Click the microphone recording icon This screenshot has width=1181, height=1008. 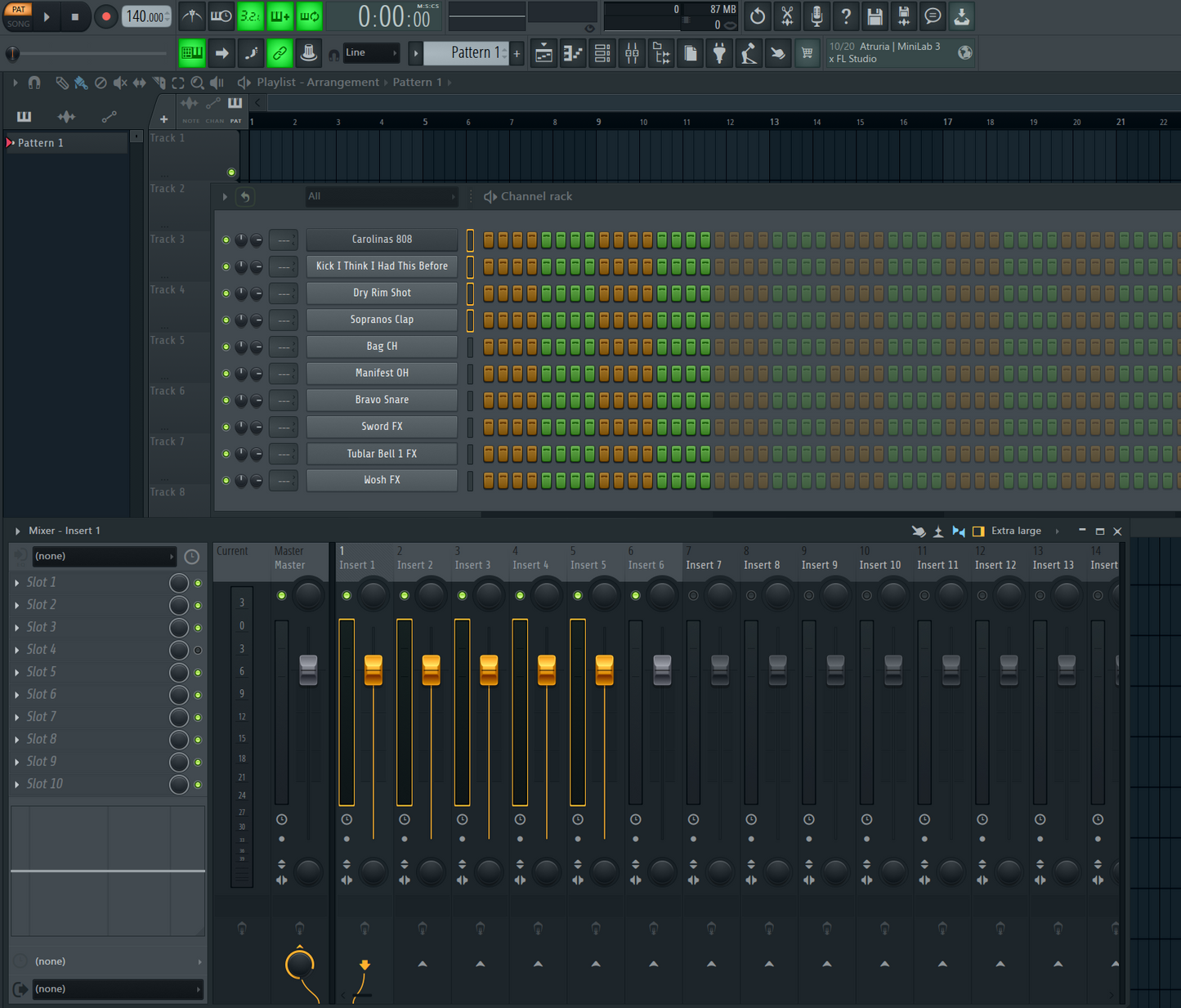pos(816,16)
